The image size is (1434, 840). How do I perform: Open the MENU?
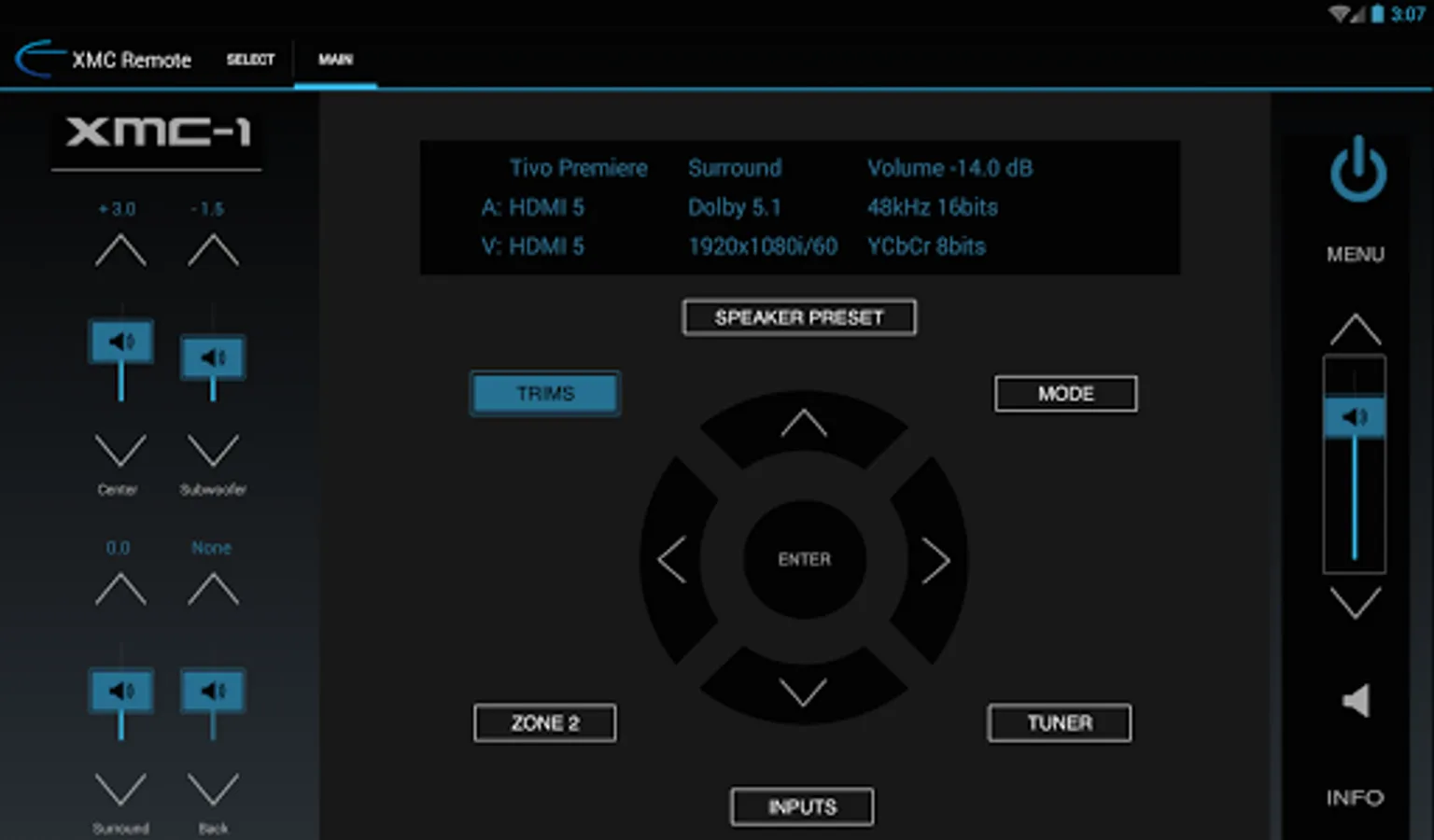point(1356,254)
